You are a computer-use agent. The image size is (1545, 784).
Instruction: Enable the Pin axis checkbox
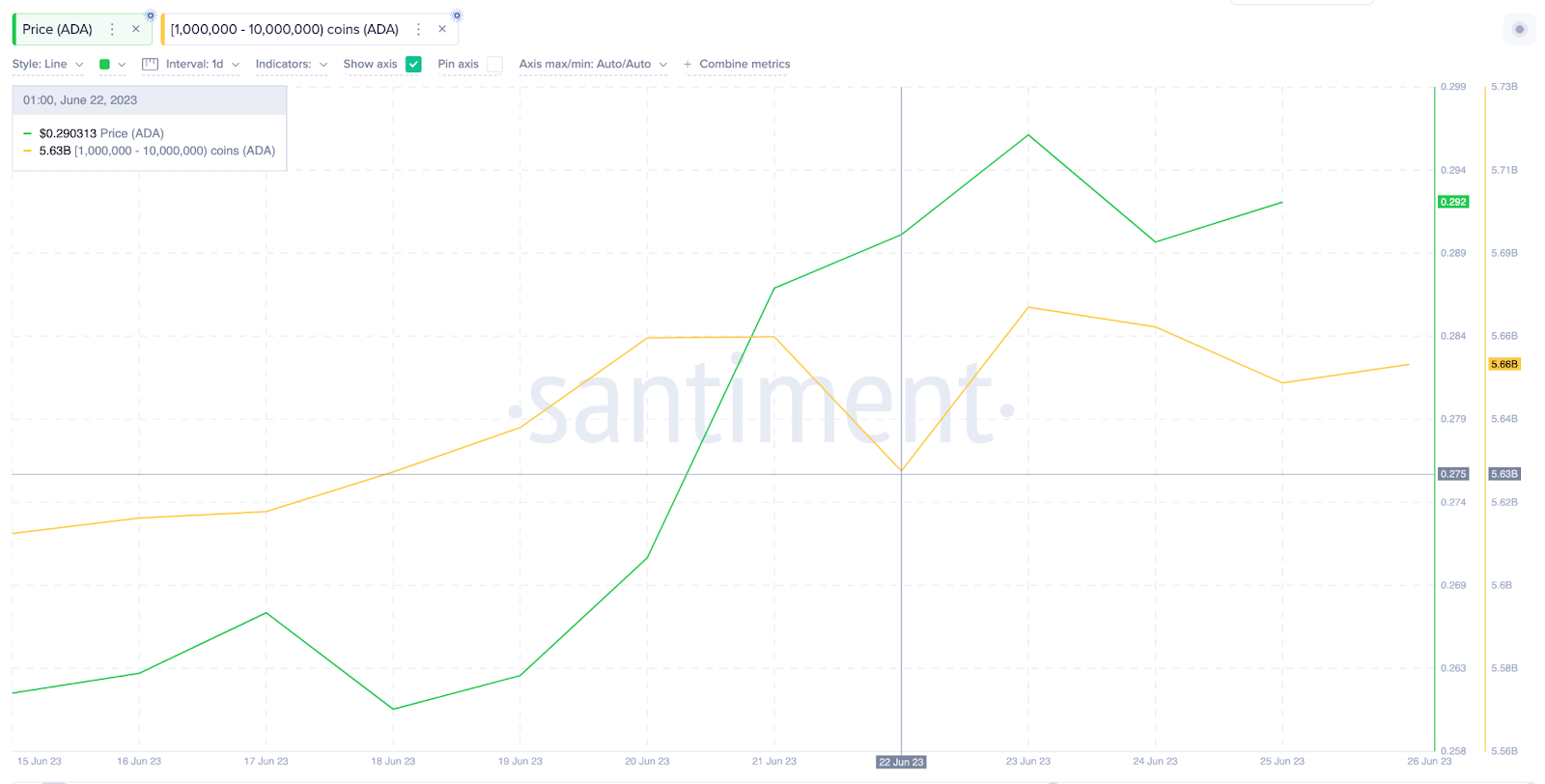[494, 65]
